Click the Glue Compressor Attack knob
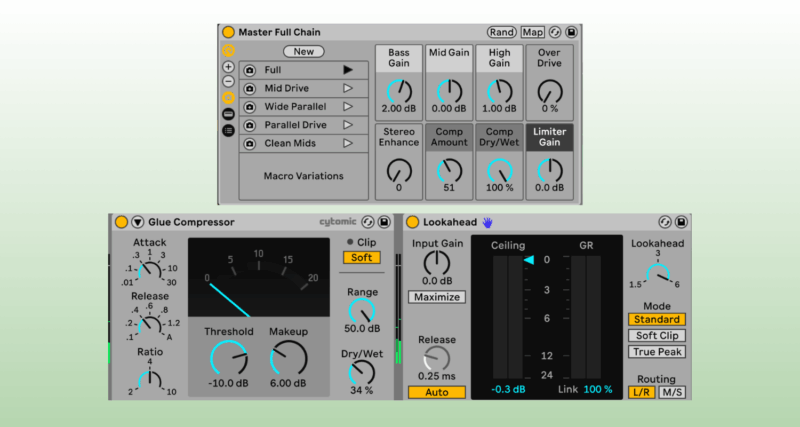This screenshot has width=800, height=427. tap(149, 269)
